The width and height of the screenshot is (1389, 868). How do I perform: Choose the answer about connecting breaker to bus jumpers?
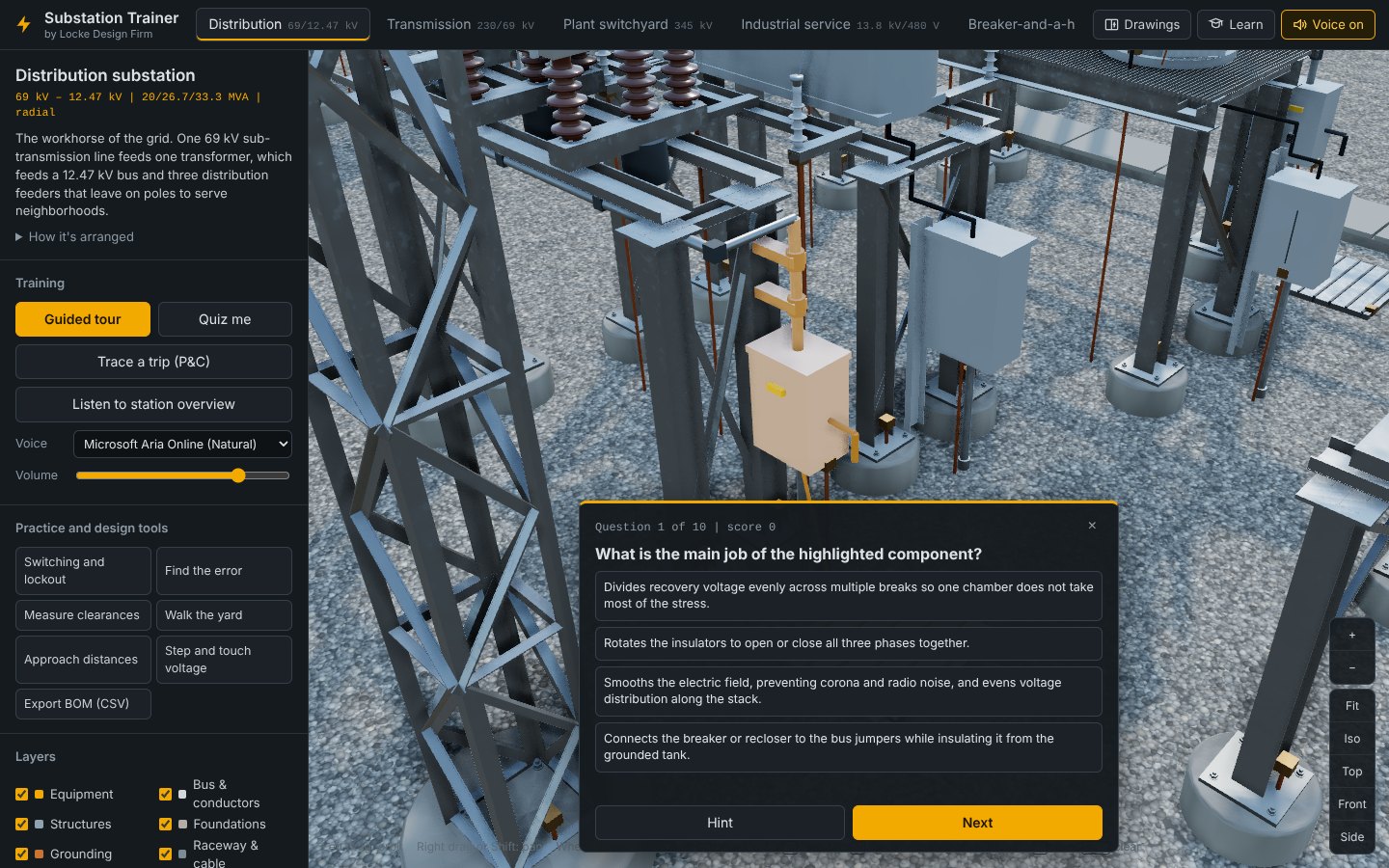pyautogui.click(x=849, y=747)
